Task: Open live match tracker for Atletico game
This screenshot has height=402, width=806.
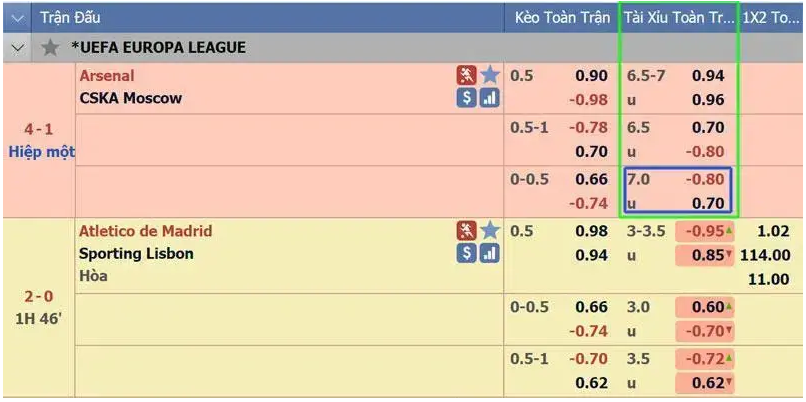Action: [466, 231]
